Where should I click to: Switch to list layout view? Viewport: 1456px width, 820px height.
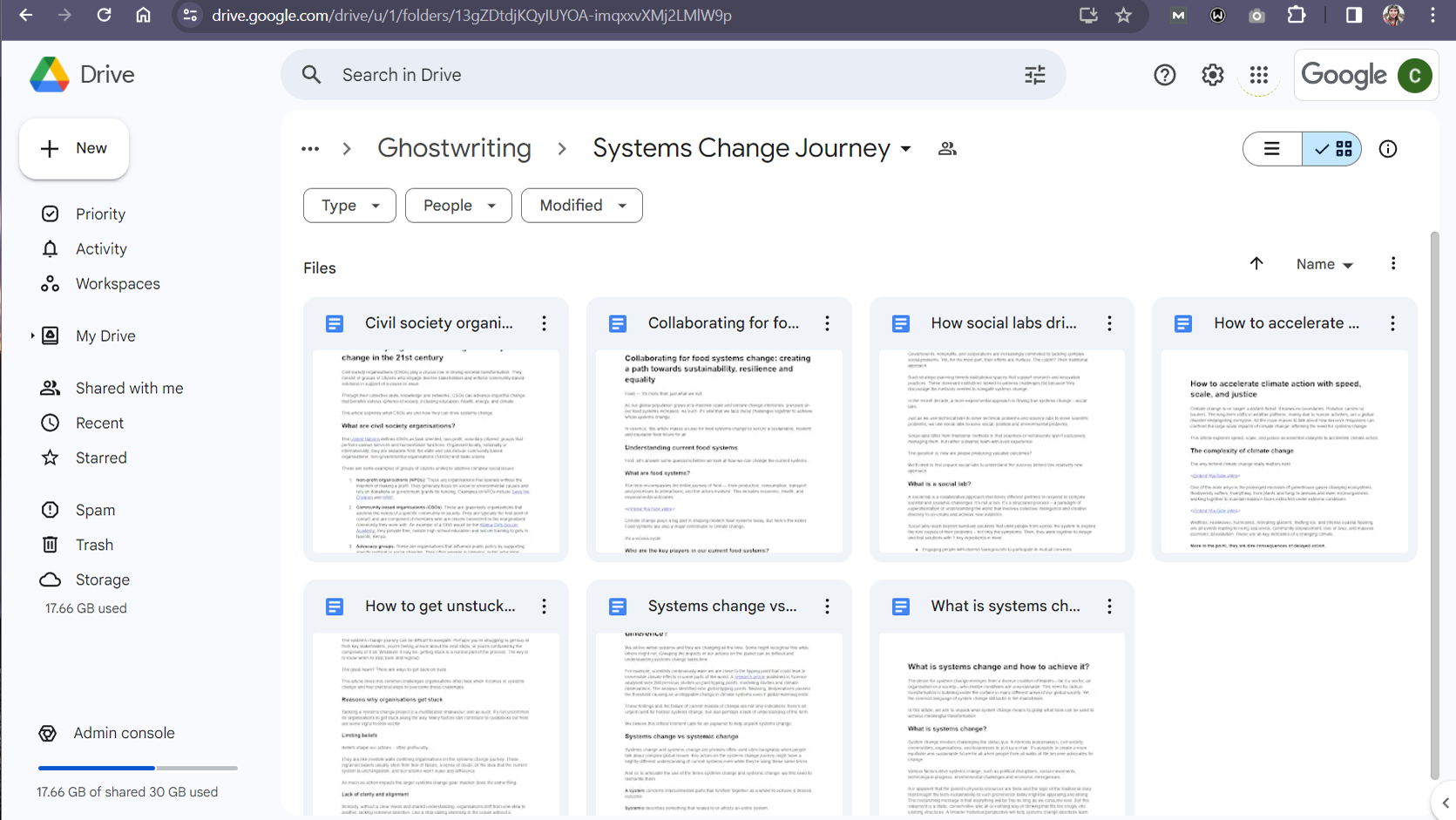click(1272, 149)
